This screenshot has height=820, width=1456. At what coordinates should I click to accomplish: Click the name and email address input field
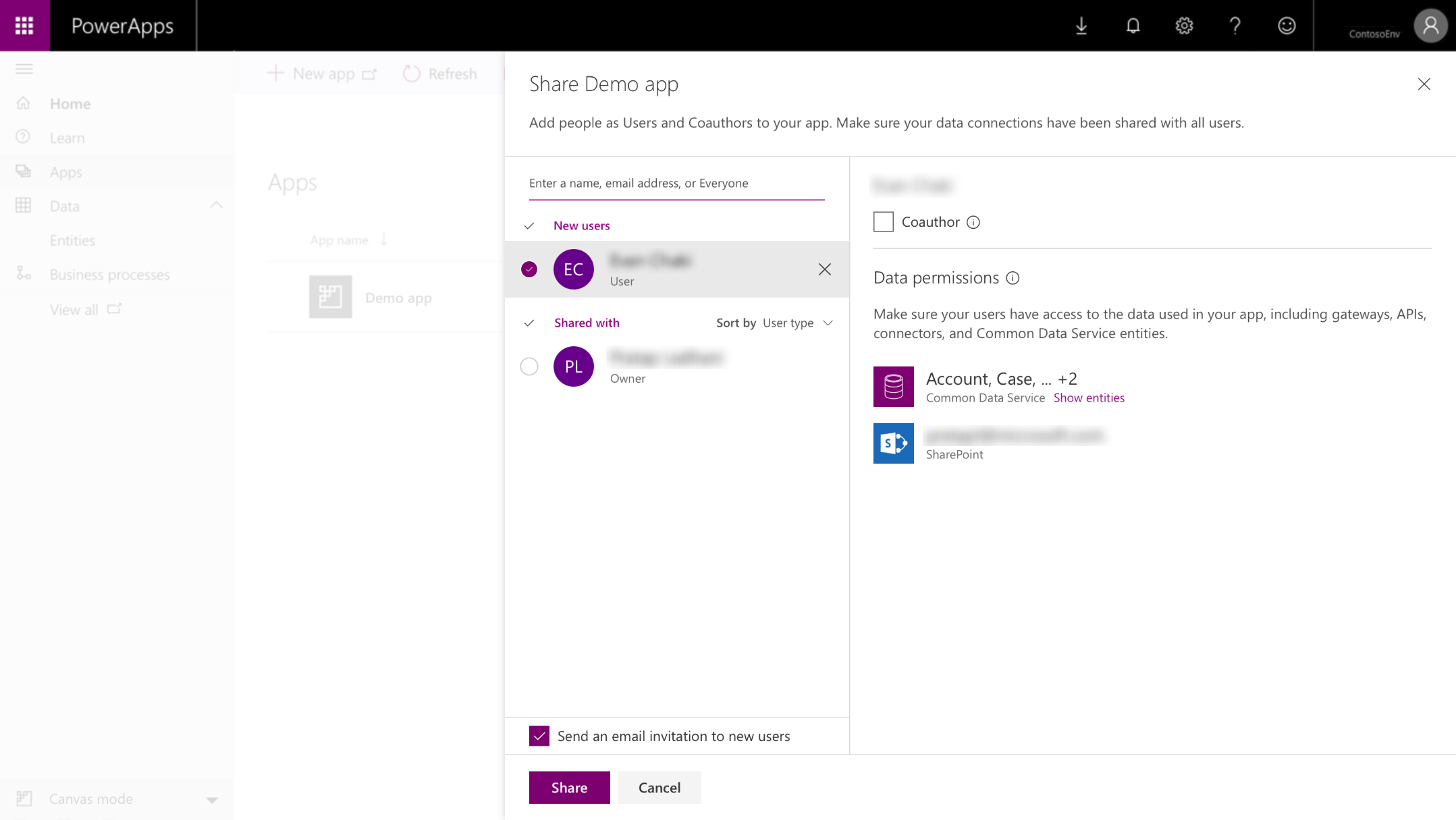coord(676,183)
